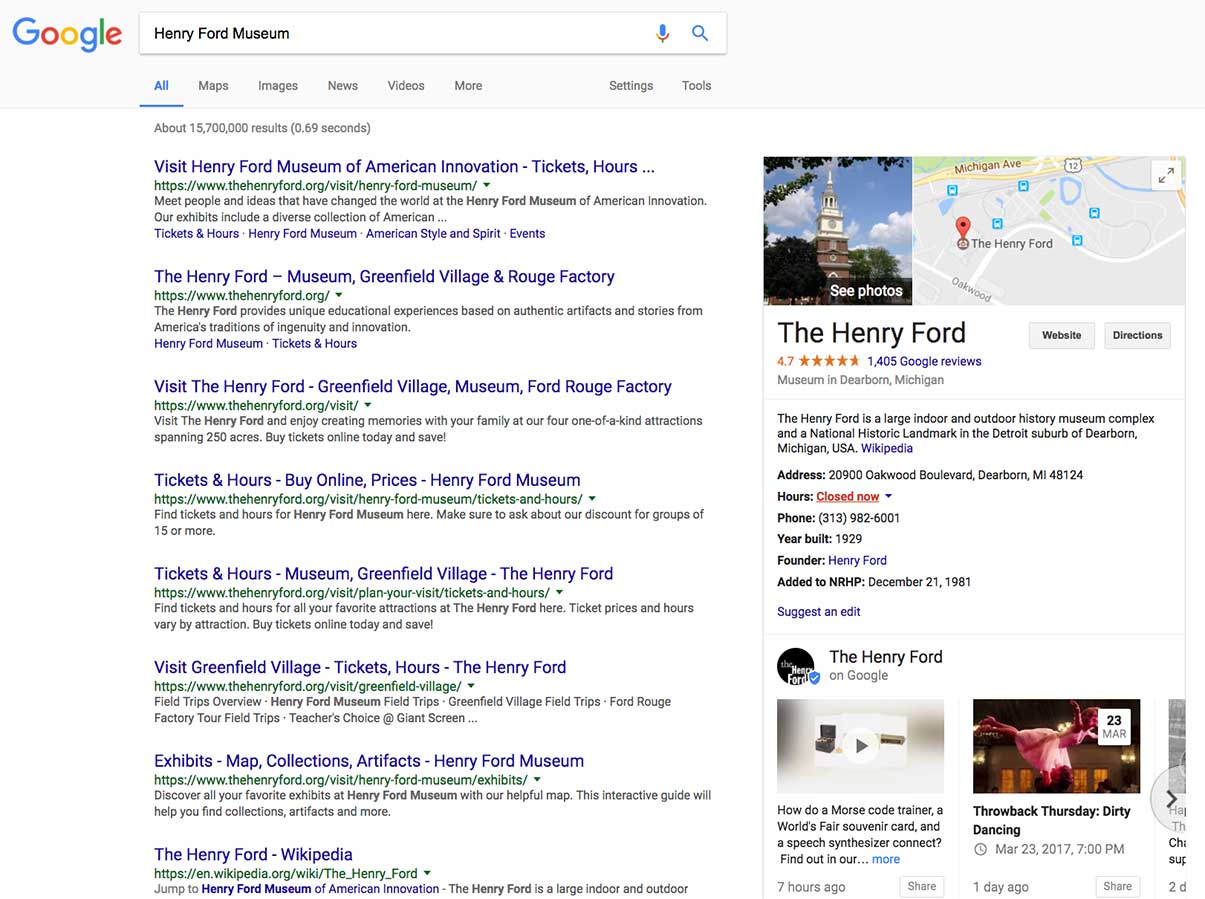This screenshot has height=899, width=1205.
Task: Open Tickets & Hours - Buy Online, Prices result
Action: pyautogui.click(x=367, y=480)
